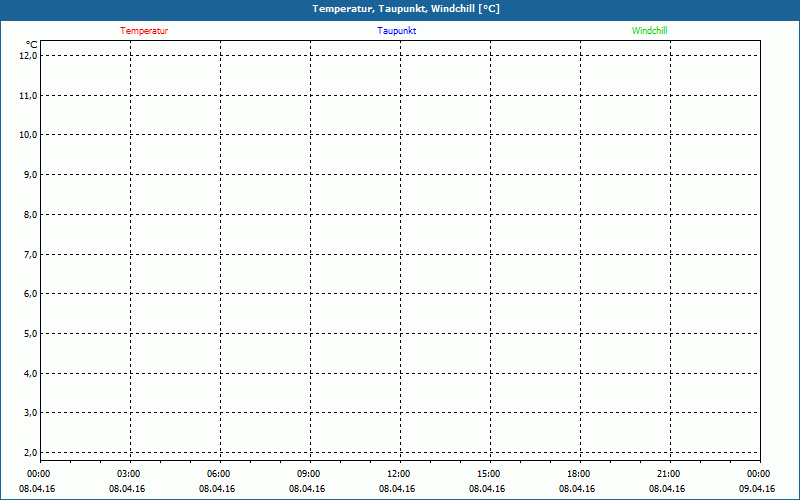The height and width of the screenshot is (500, 800).
Task: Click the '18:00' time label
Action: [x=579, y=474]
